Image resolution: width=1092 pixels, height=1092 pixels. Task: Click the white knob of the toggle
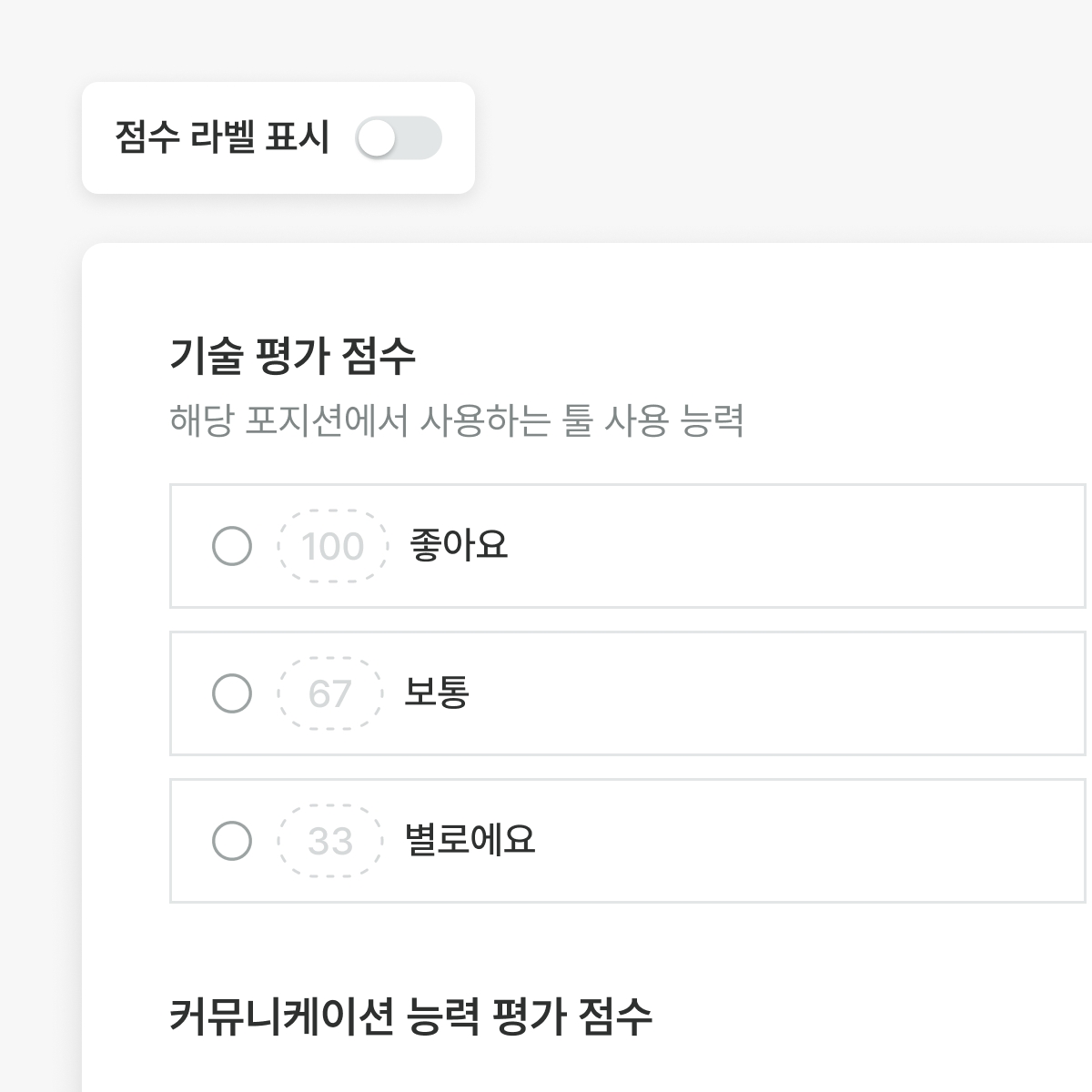[x=376, y=139]
